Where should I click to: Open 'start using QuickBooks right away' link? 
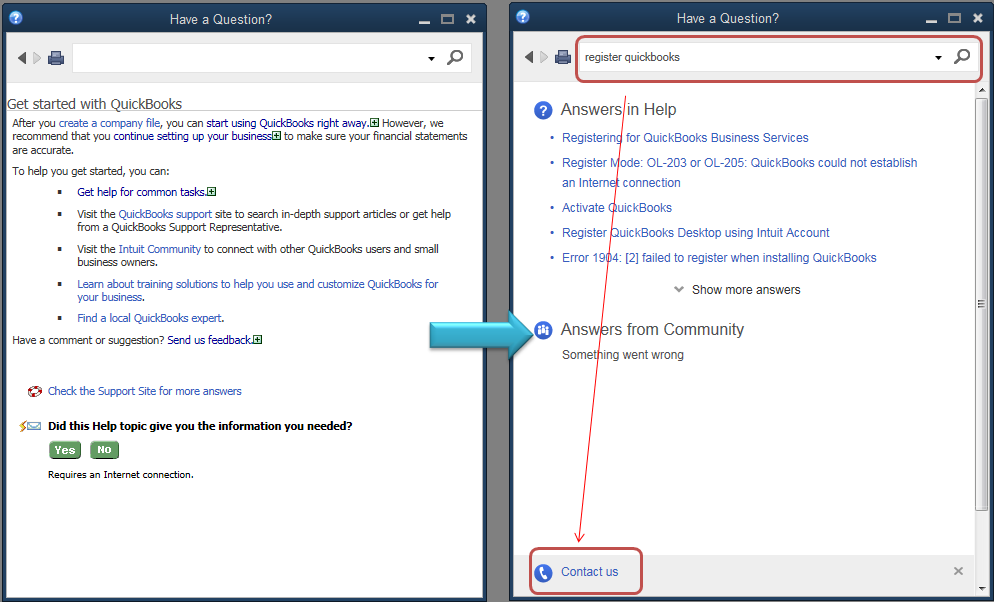click(x=287, y=123)
